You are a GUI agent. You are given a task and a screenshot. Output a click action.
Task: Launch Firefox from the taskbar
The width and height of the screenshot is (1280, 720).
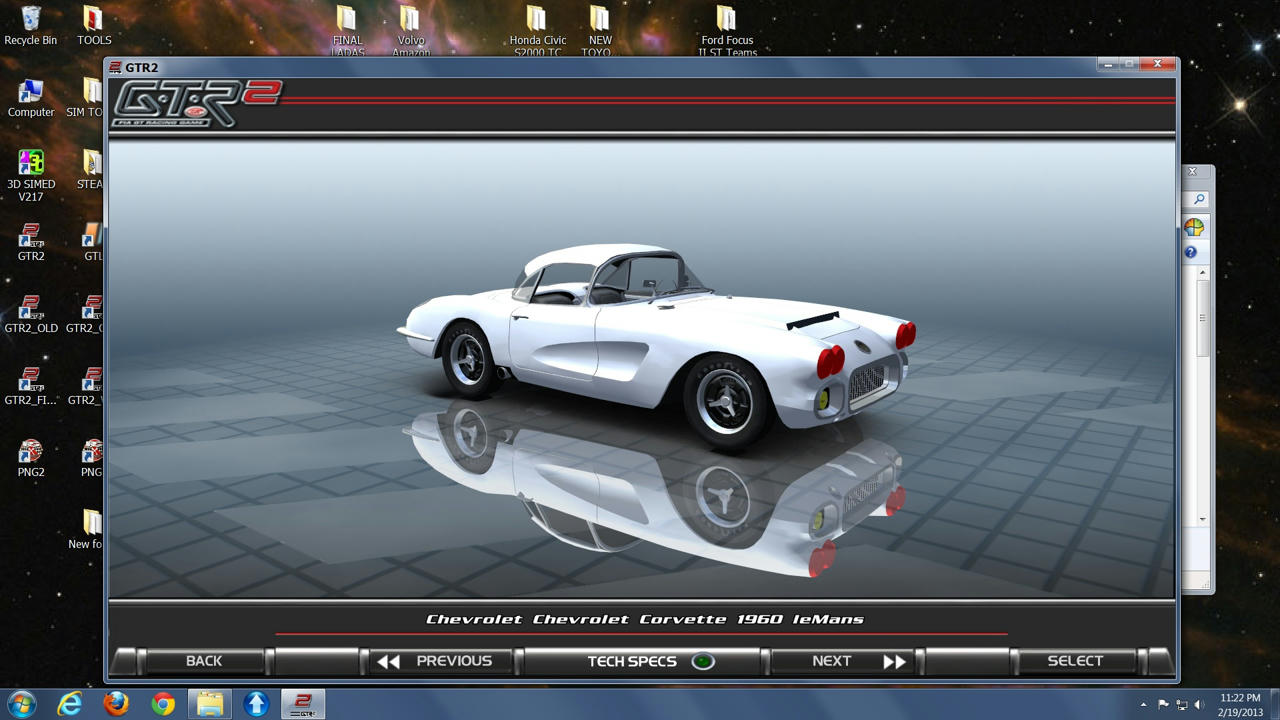point(116,704)
